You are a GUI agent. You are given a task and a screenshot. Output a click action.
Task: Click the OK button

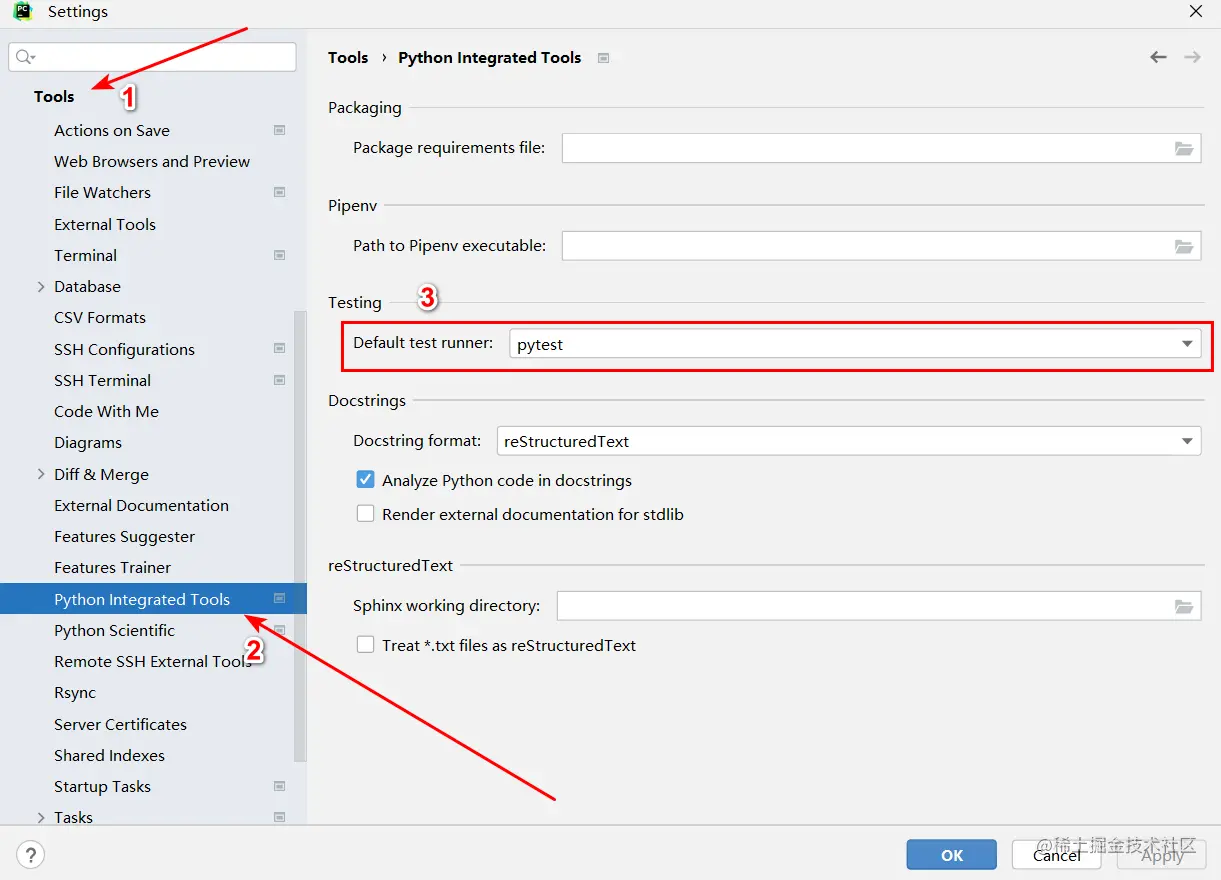(x=951, y=855)
